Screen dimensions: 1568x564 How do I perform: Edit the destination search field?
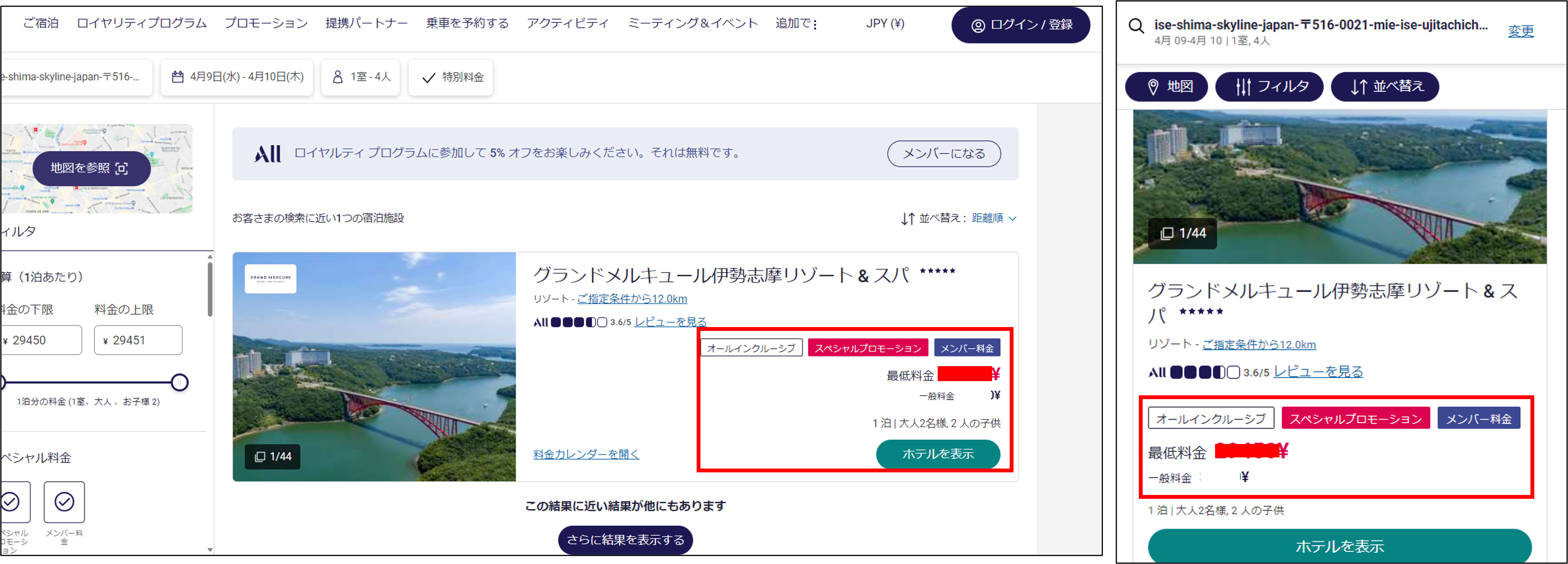pyautogui.click(x=75, y=77)
